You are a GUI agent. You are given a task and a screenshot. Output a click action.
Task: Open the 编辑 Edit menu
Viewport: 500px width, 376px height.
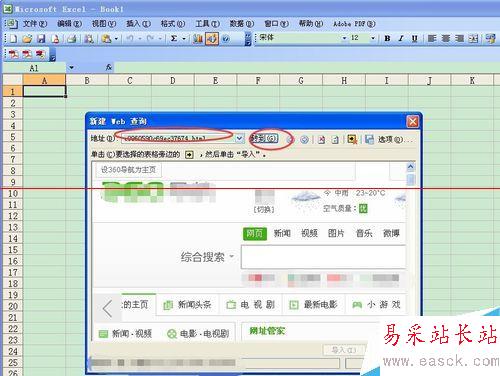[69, 24]
